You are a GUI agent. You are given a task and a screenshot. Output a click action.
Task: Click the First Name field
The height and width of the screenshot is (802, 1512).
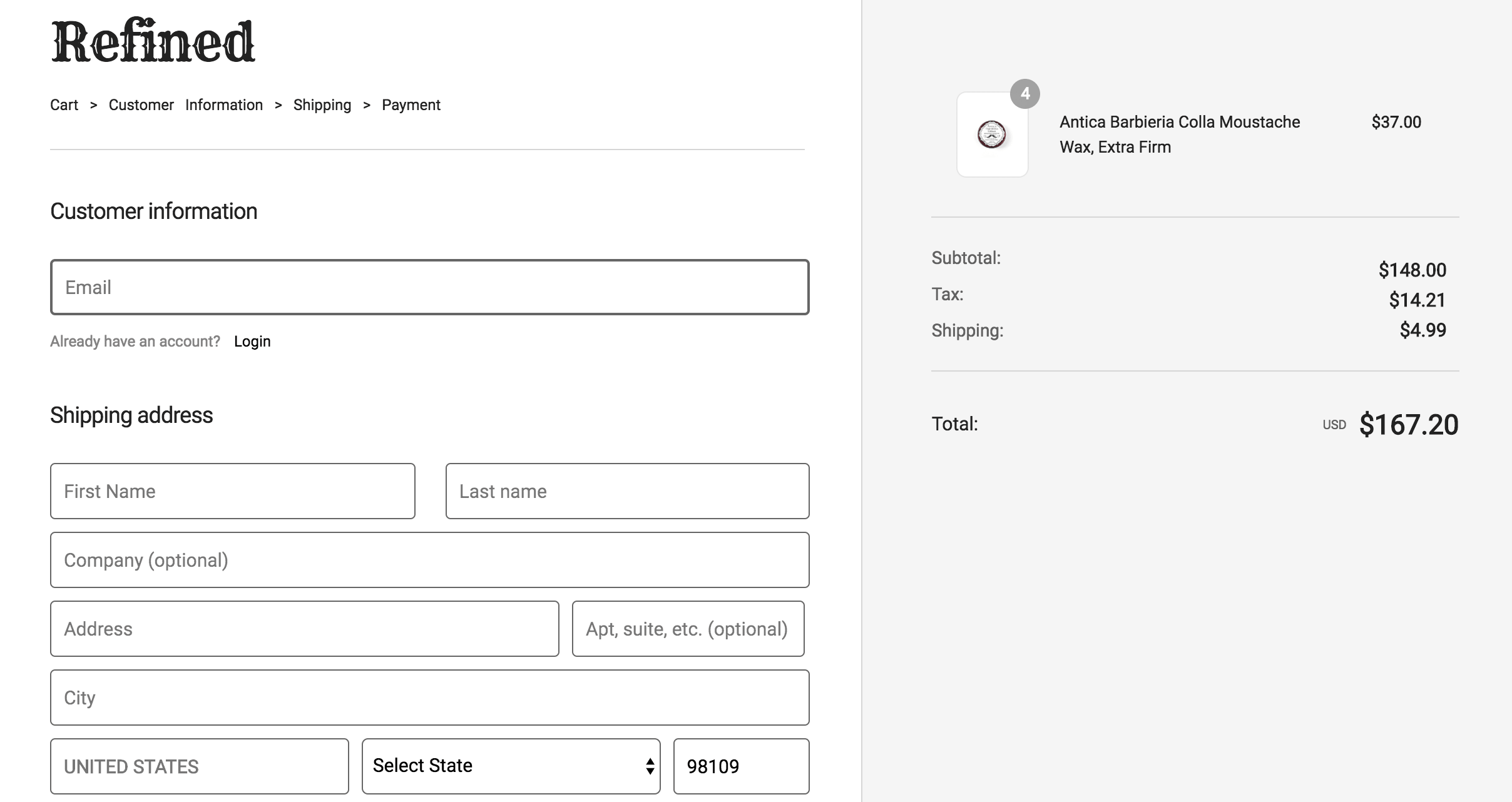(232, 491)
